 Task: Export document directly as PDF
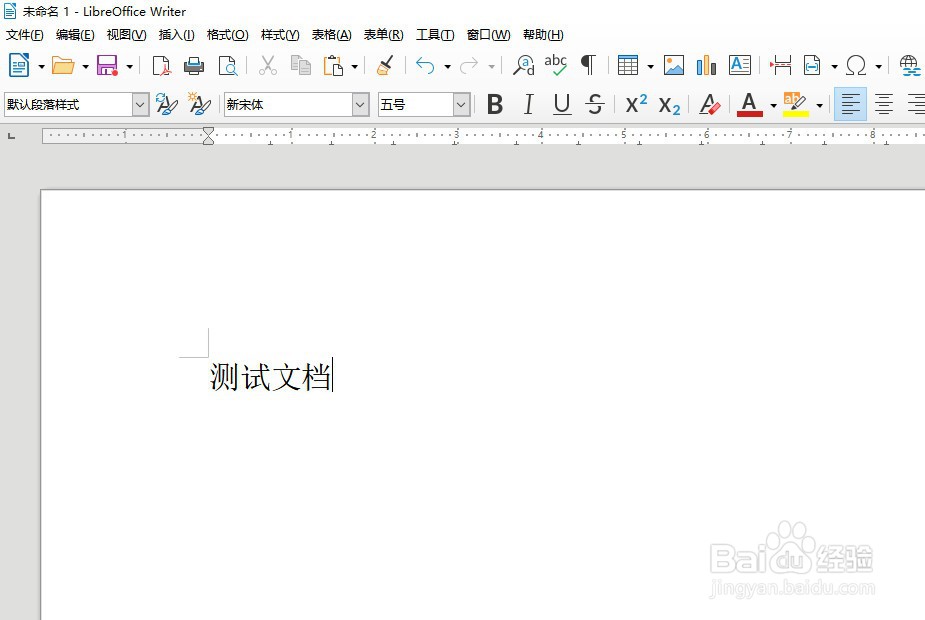[161, 65]
